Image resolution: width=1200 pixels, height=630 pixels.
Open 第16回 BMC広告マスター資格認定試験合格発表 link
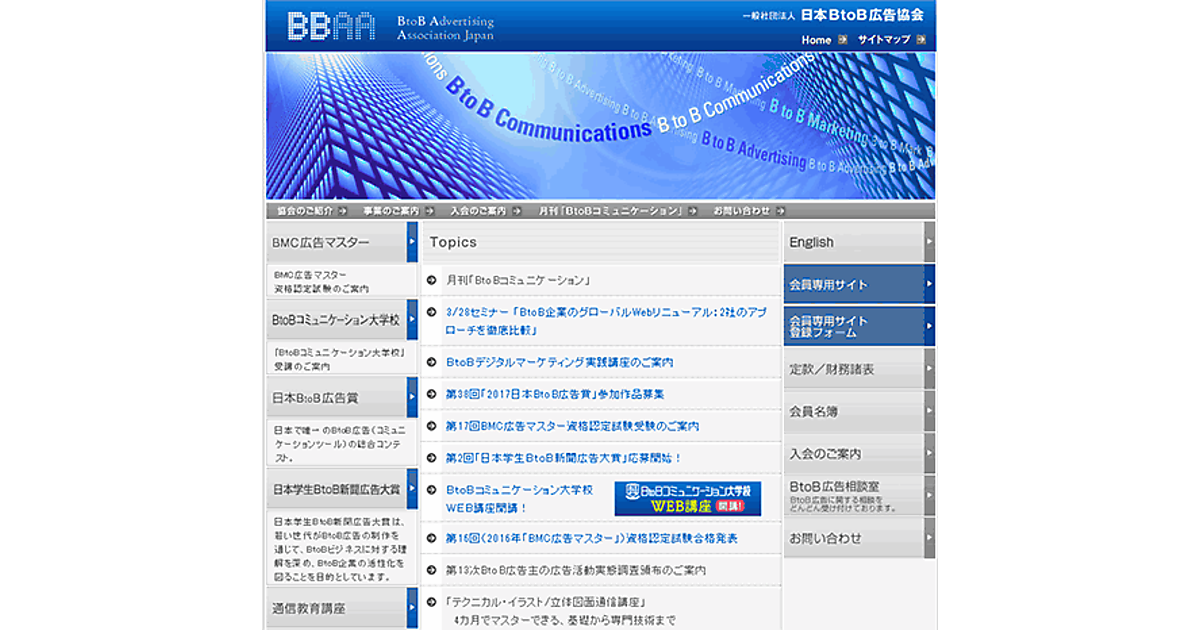(592, 538)
